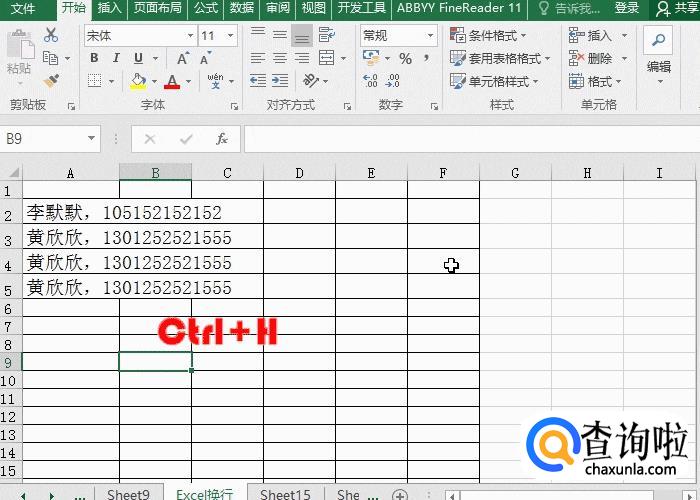Click 格式 in the cells group

tap(596, 82)
